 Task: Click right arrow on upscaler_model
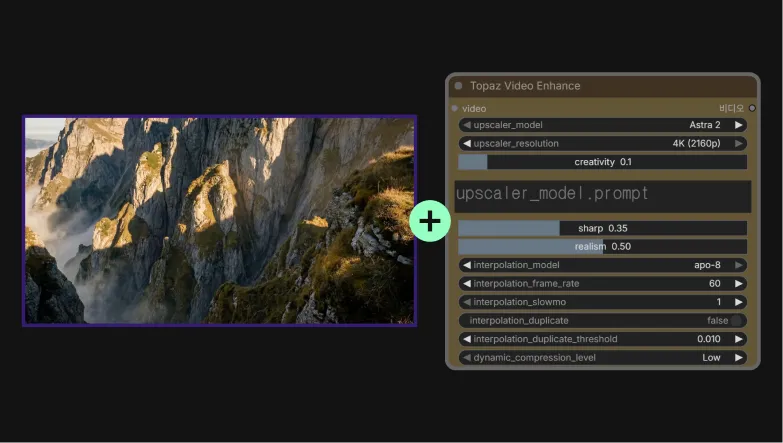(x=739, y=125)
